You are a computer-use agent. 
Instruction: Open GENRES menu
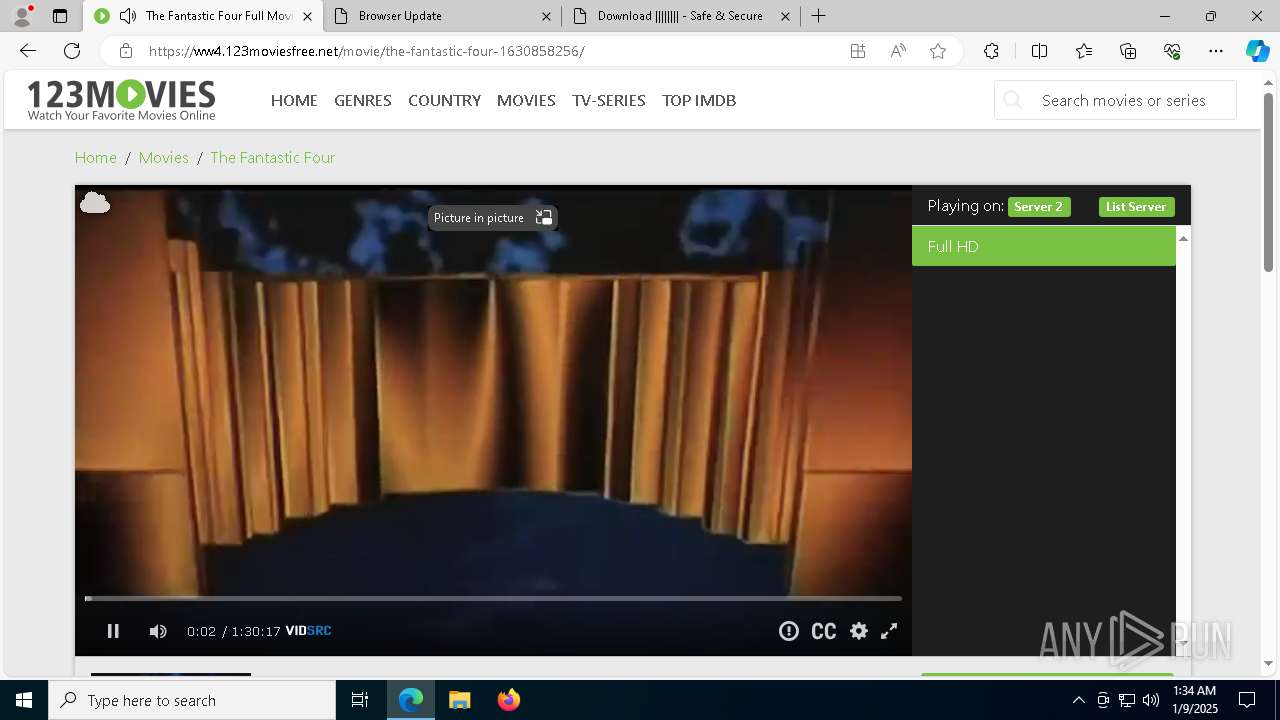point(363,100)
